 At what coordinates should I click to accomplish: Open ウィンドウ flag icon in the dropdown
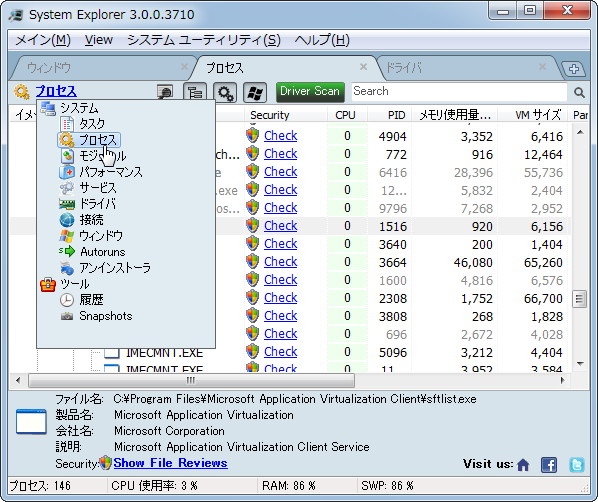67,236
